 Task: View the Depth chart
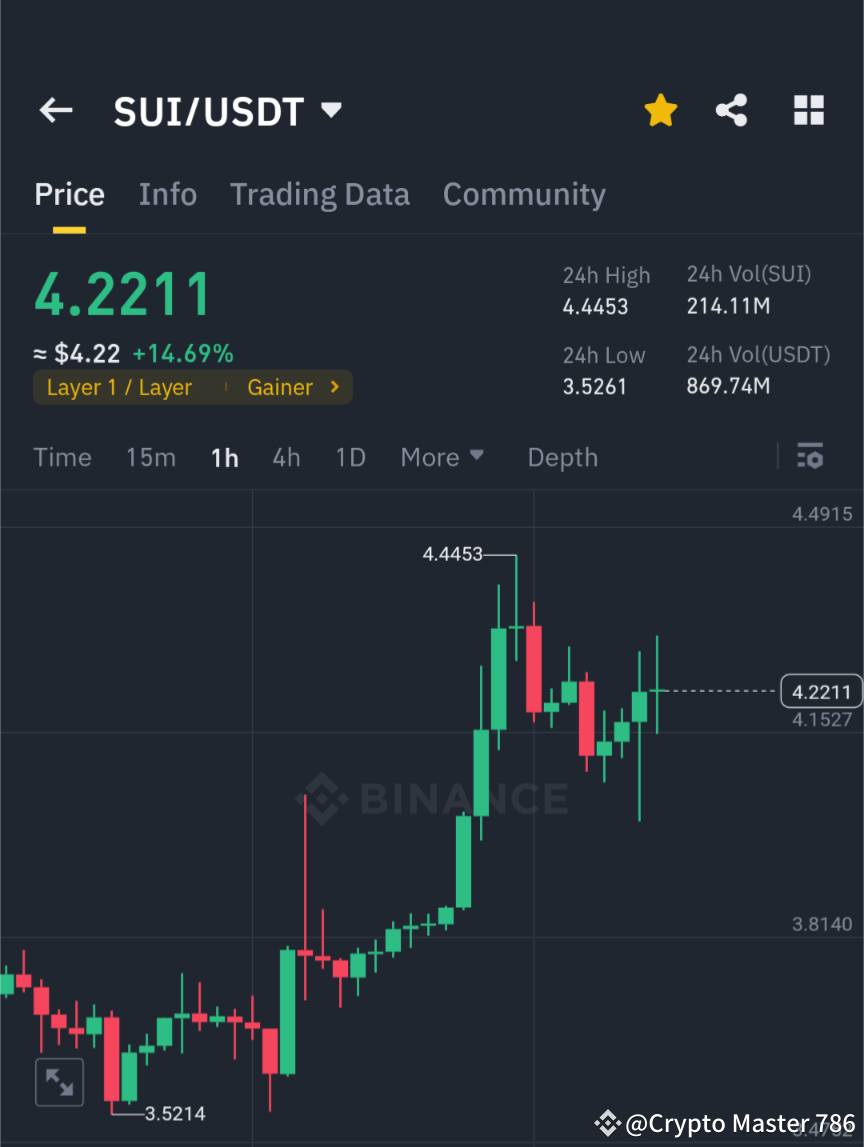[562, 457]
